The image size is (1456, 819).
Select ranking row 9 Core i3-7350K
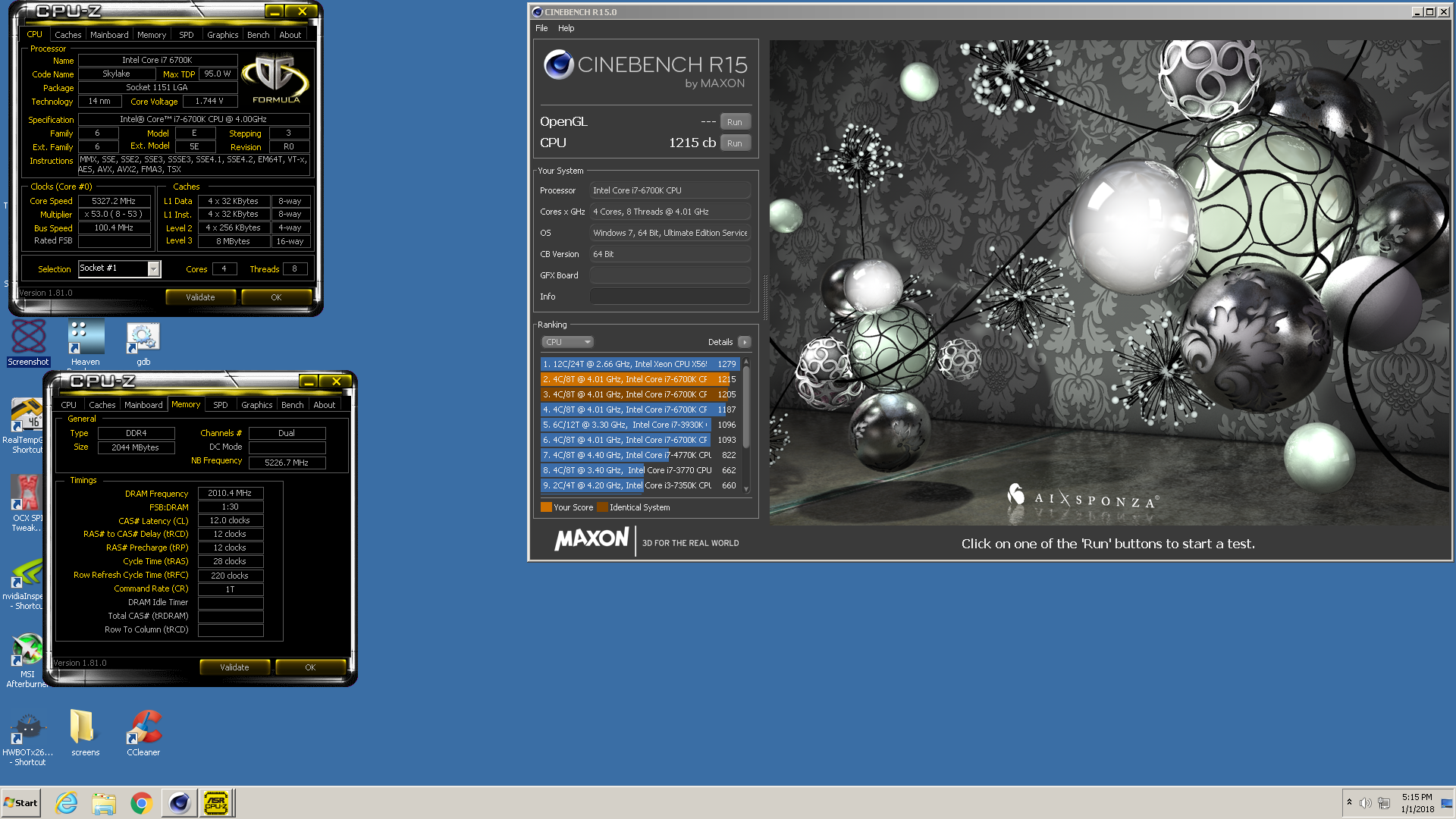[x=639, y=485]
